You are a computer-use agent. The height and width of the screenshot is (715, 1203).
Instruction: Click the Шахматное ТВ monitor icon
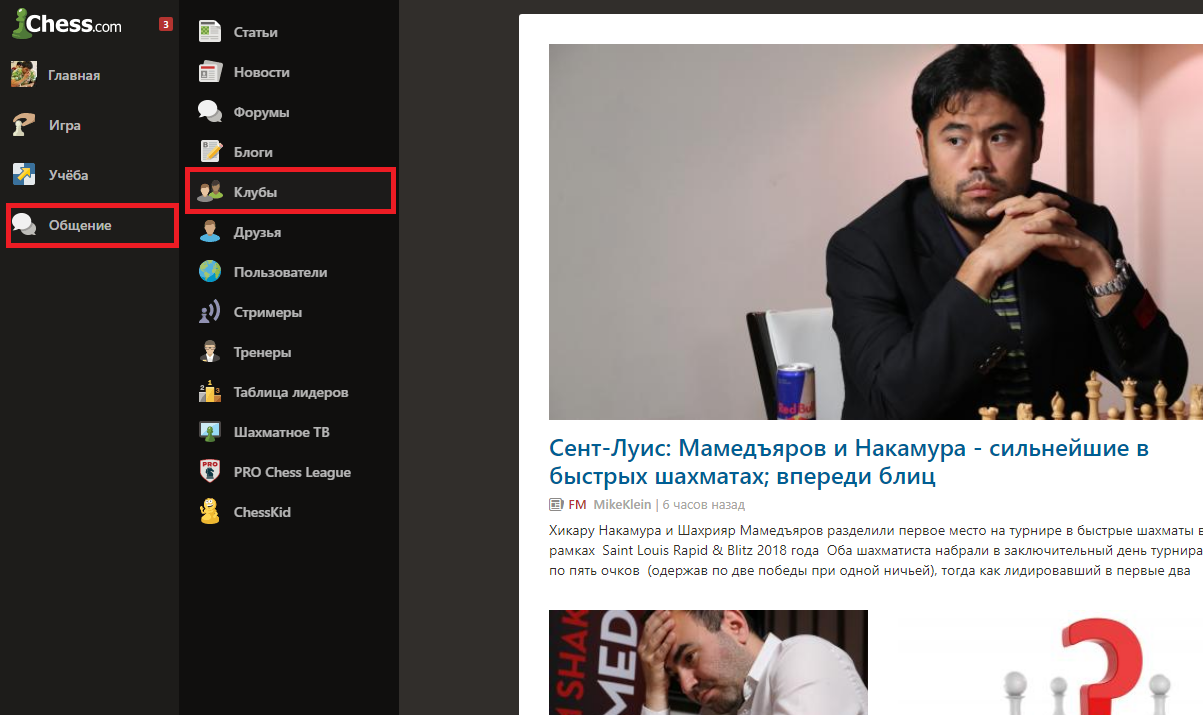(210, 432)
